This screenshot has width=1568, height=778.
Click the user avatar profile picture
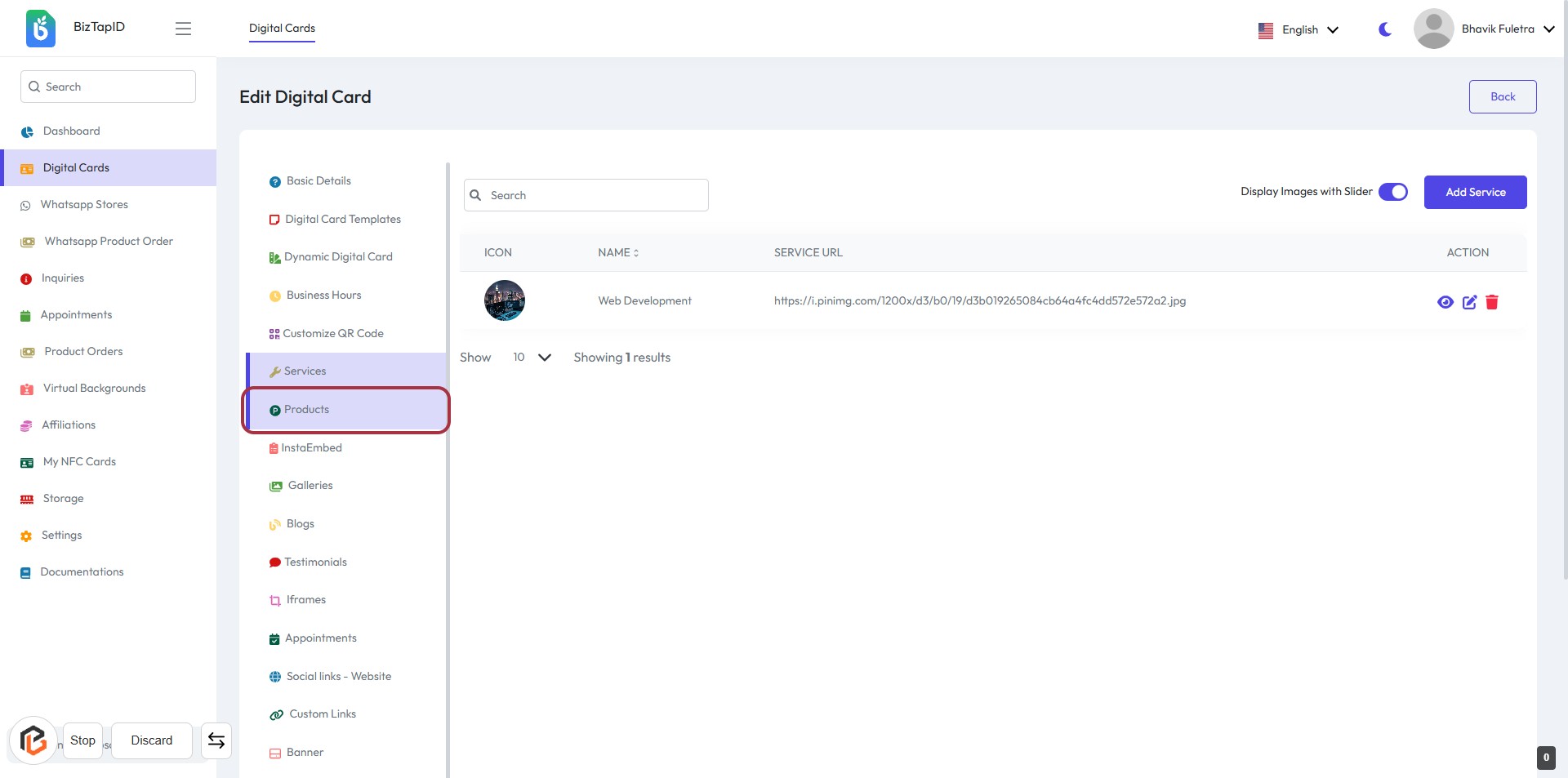[1433, 29]
